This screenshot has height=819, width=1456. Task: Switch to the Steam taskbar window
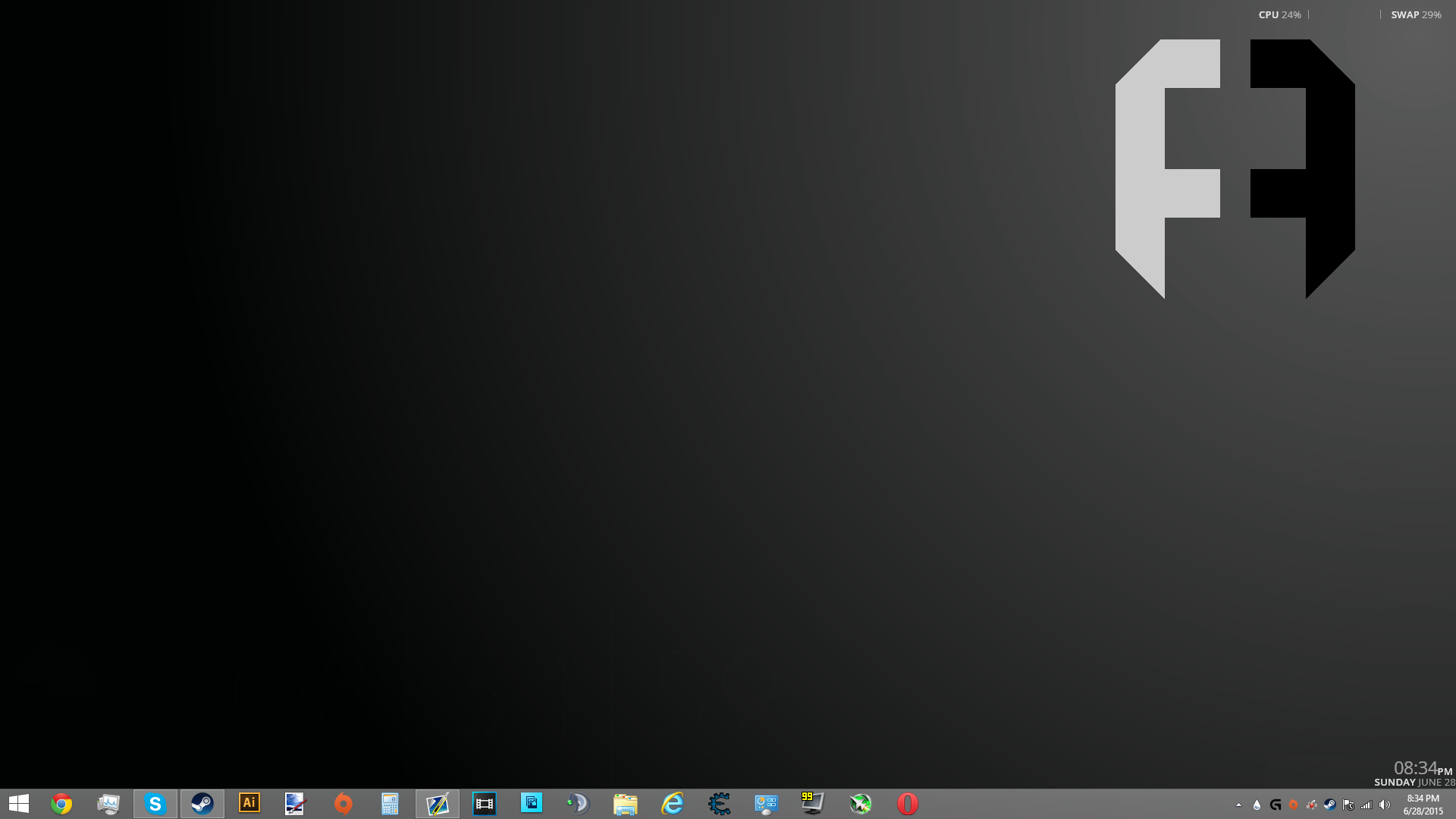(202, 804)
